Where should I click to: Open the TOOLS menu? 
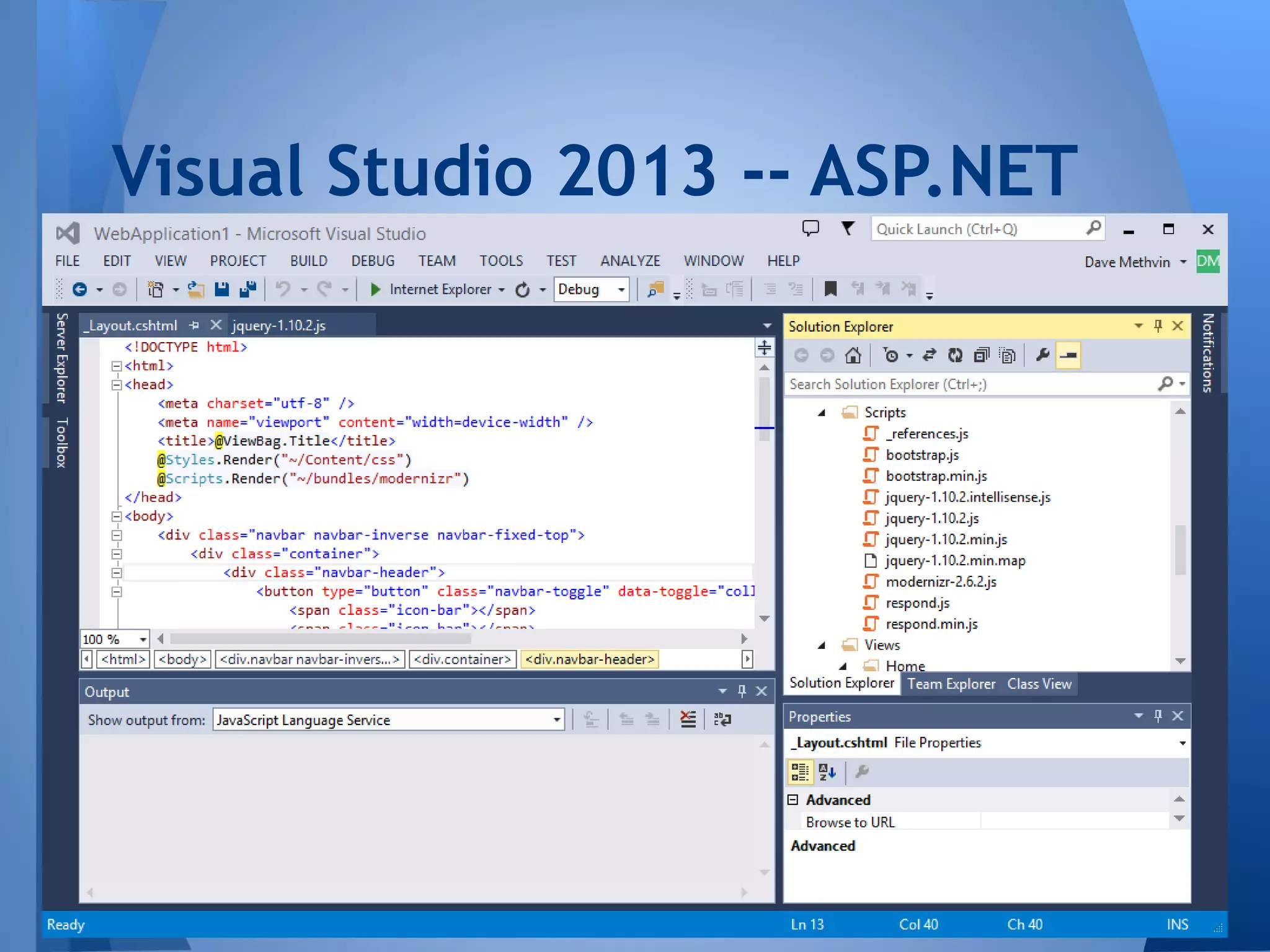click(501, 261)
